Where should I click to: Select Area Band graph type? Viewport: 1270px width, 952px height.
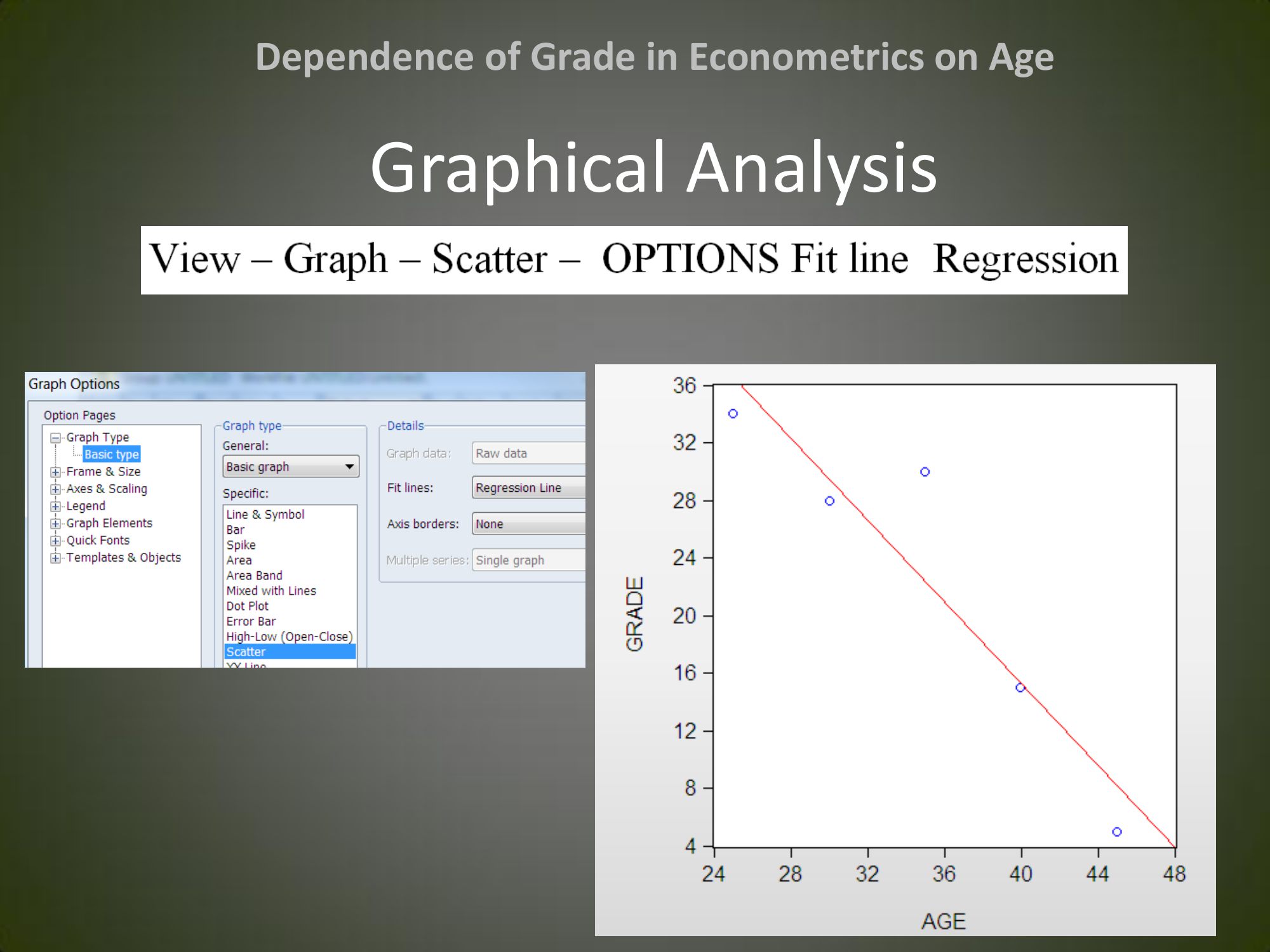click(x=254, y=576)
